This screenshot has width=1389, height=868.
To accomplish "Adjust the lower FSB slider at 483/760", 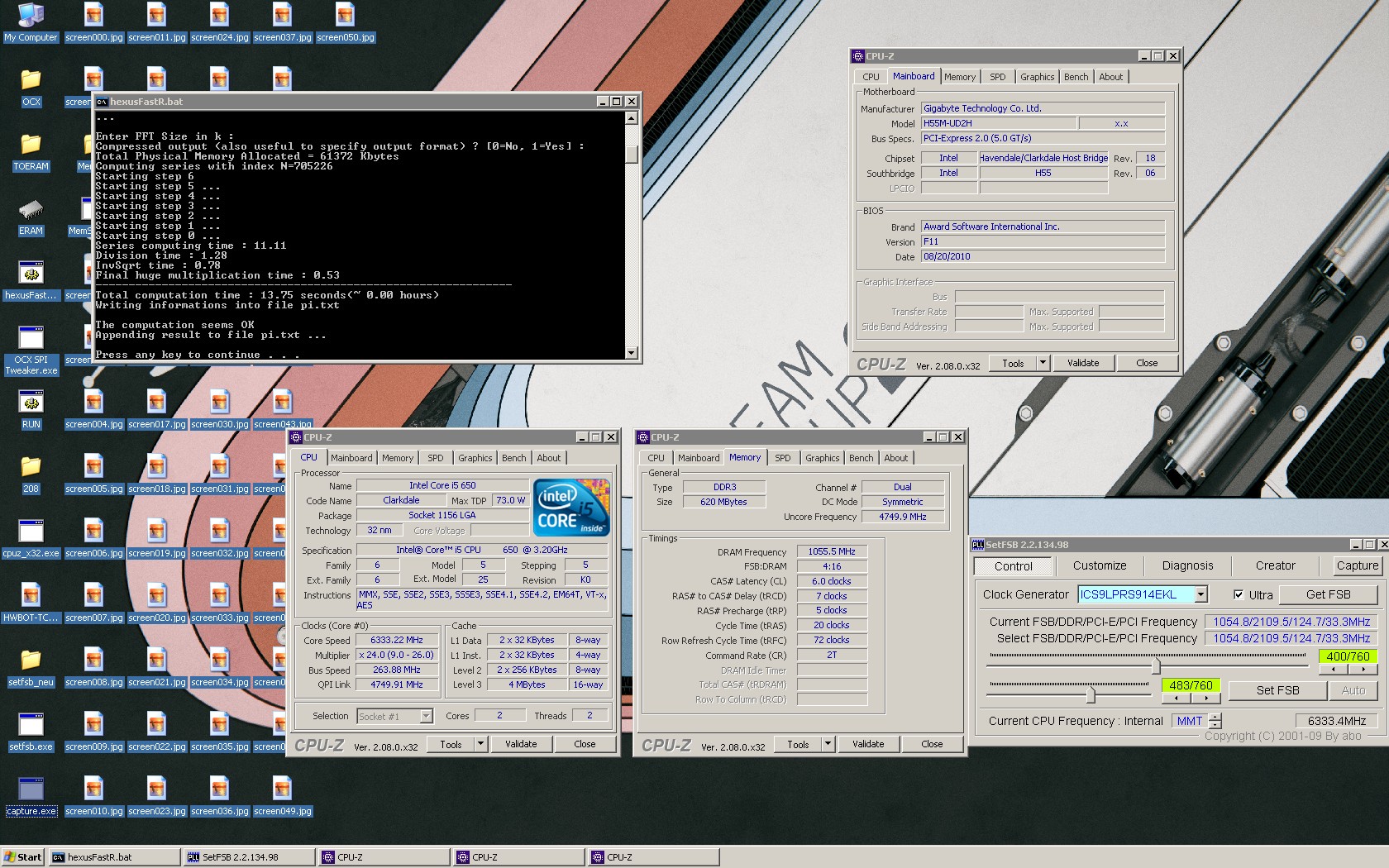I will pyautogui.click(x=1091, y=695).
